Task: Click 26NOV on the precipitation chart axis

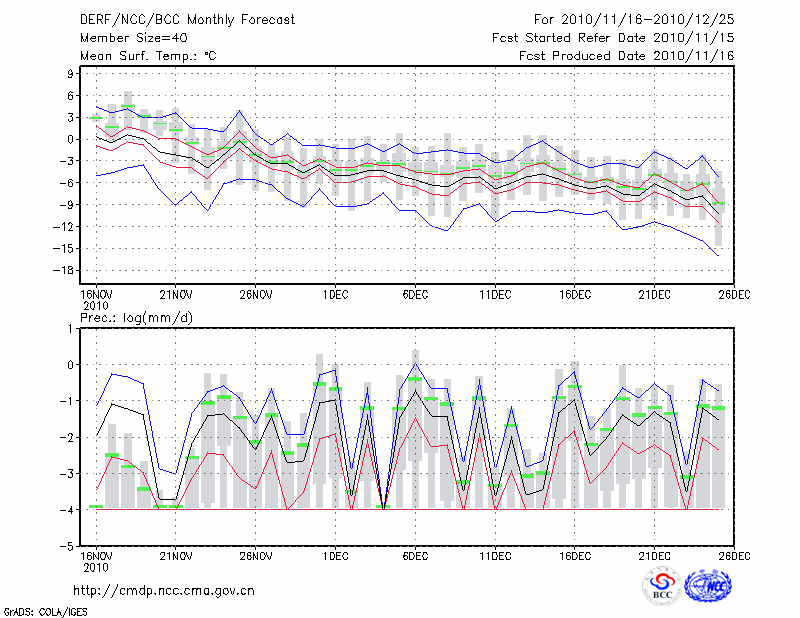Action: (x=255, y=555)
